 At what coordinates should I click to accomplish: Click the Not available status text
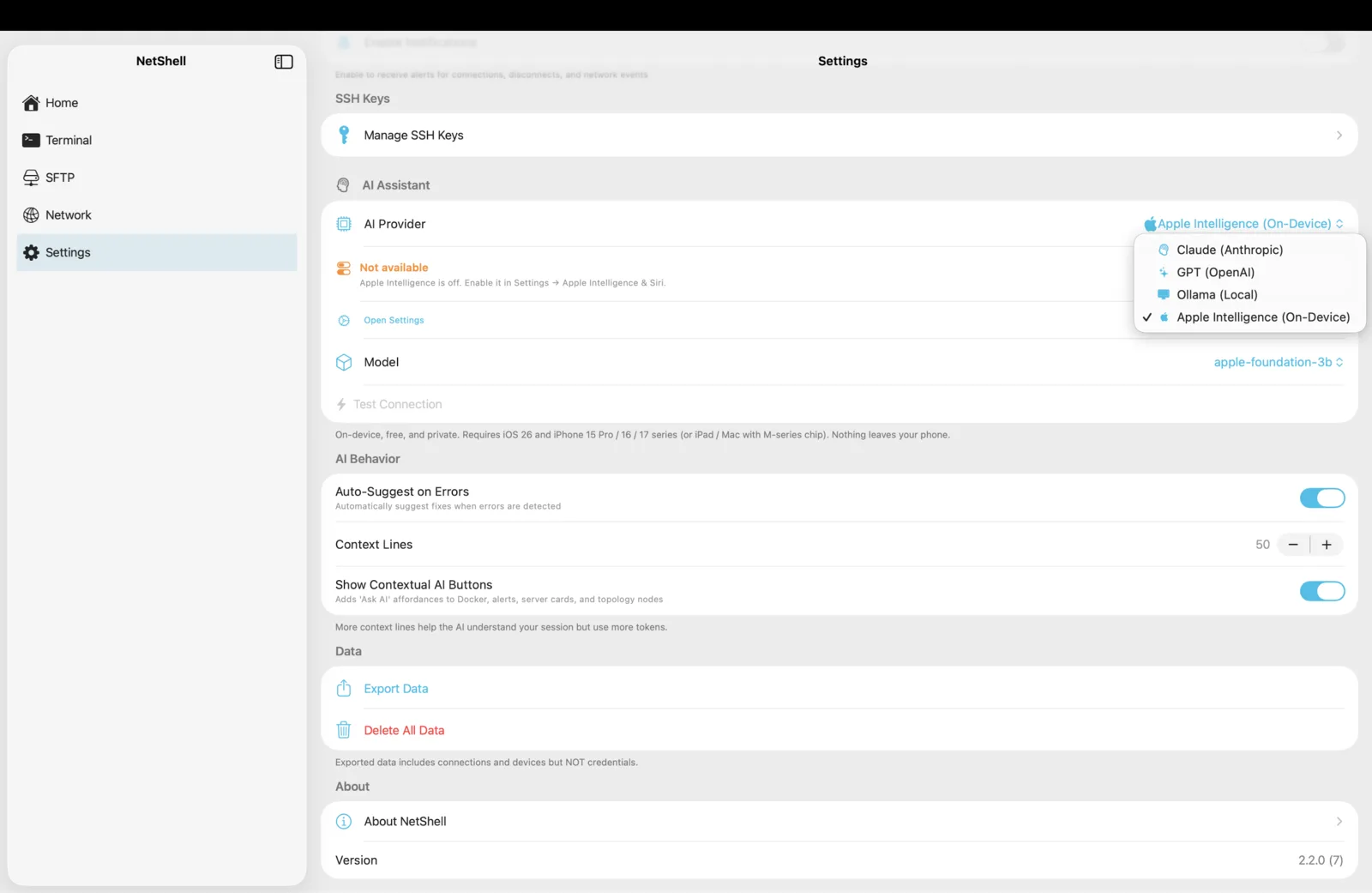pos(394,268)
